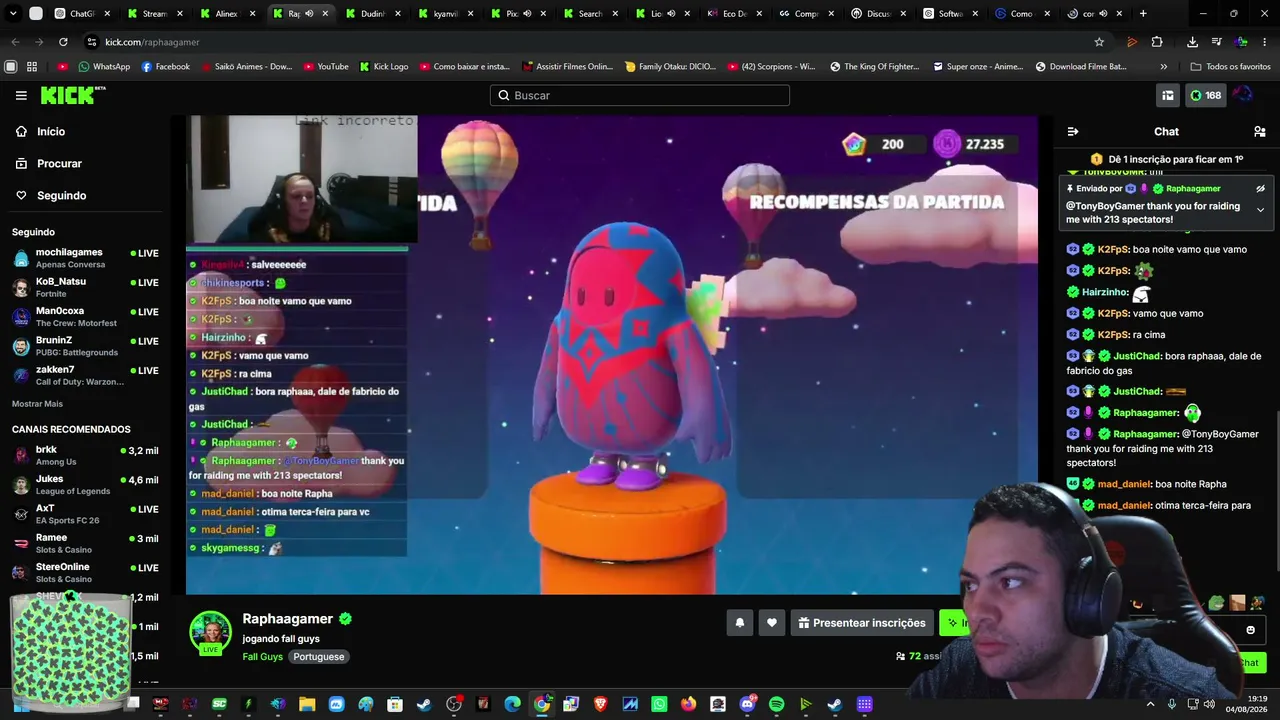This screenshot has width=1280, height=720.
Task: Open the Kick Logo bookmark
Action: pyautogui.click(x=383, y=67)
